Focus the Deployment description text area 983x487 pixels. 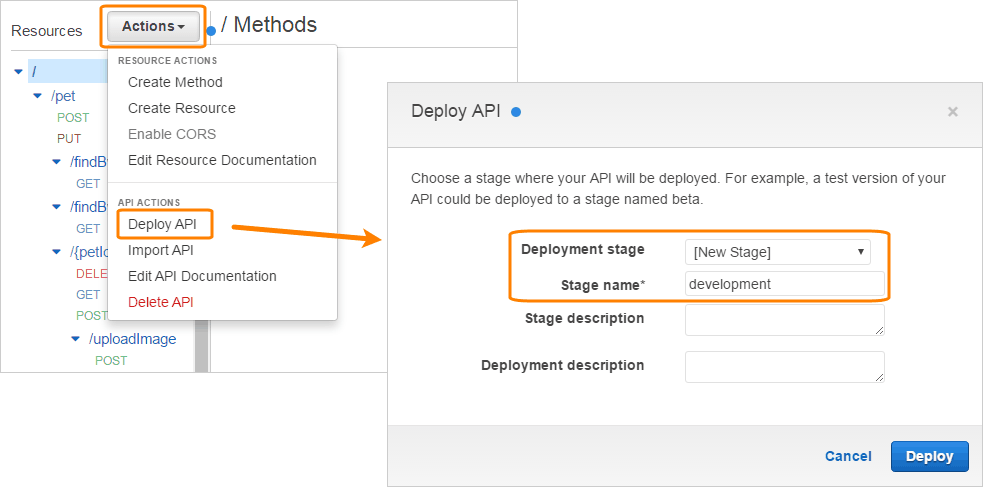point(784,366)
